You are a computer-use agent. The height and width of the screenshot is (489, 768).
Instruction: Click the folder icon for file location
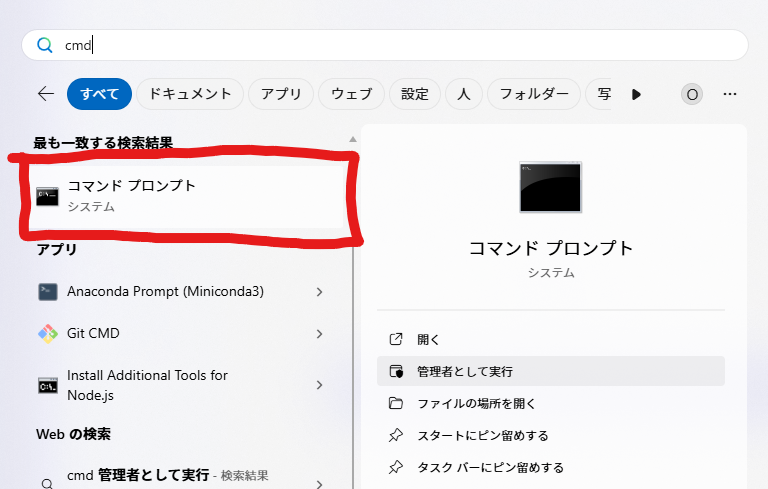click(396, 403)
